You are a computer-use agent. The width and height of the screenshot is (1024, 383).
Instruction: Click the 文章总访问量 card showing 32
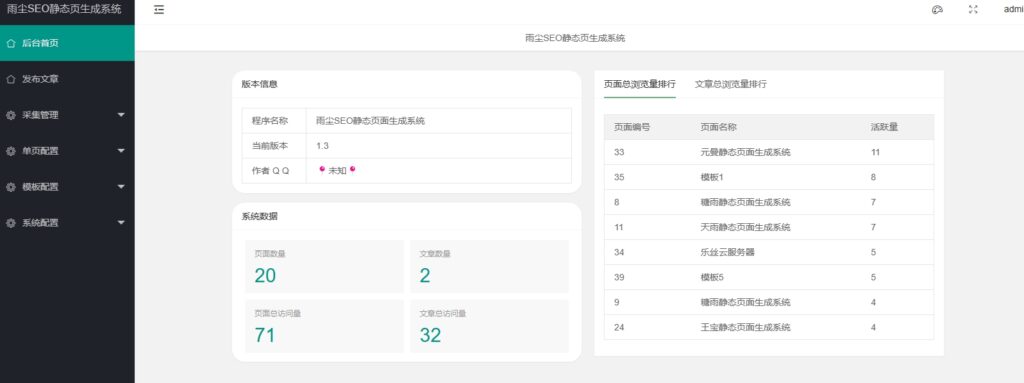click(489, 326)
